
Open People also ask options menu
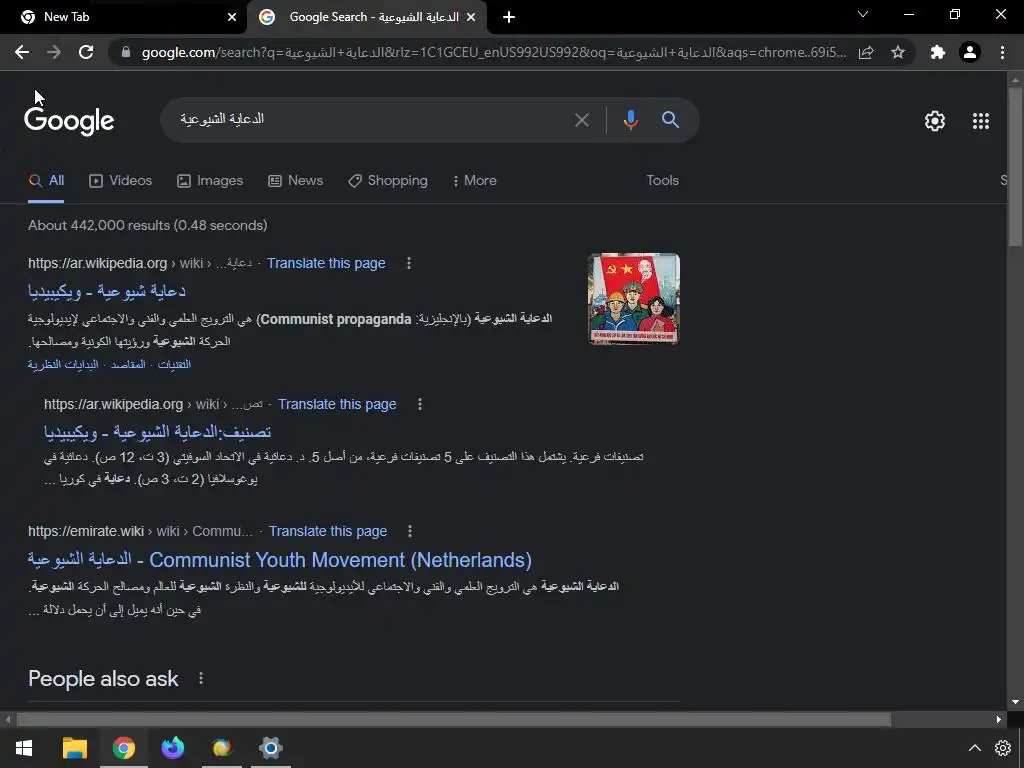200,679
